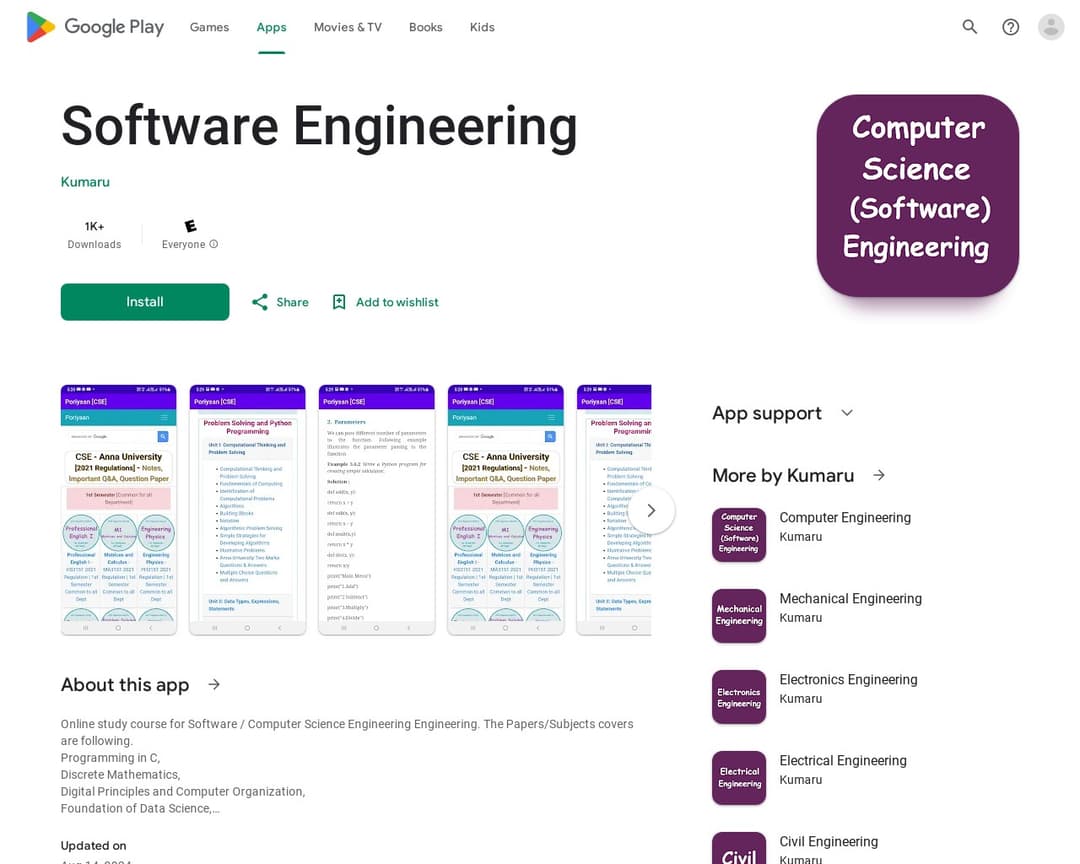This screenshot has width=1080, height=864.
Task: Click the About this app heading
Action: tap(125, 685)
